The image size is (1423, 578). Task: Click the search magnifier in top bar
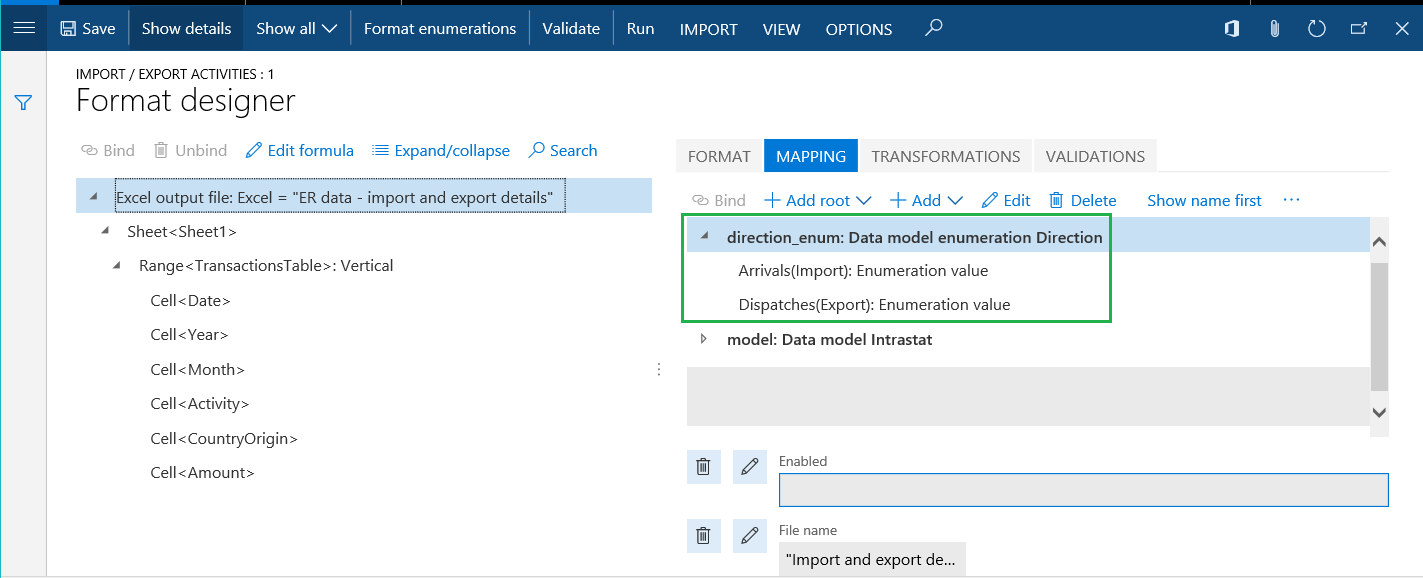(933, 28)
